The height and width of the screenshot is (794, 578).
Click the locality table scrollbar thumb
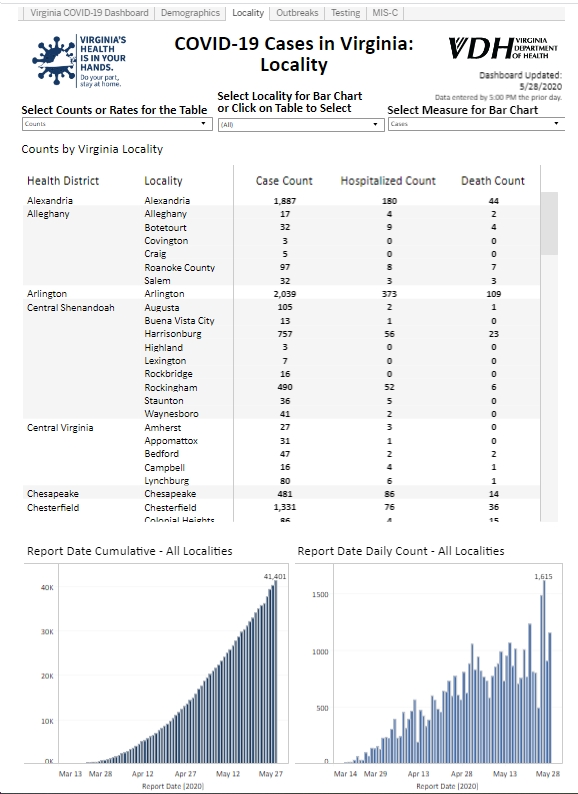[x=549, y=223]
